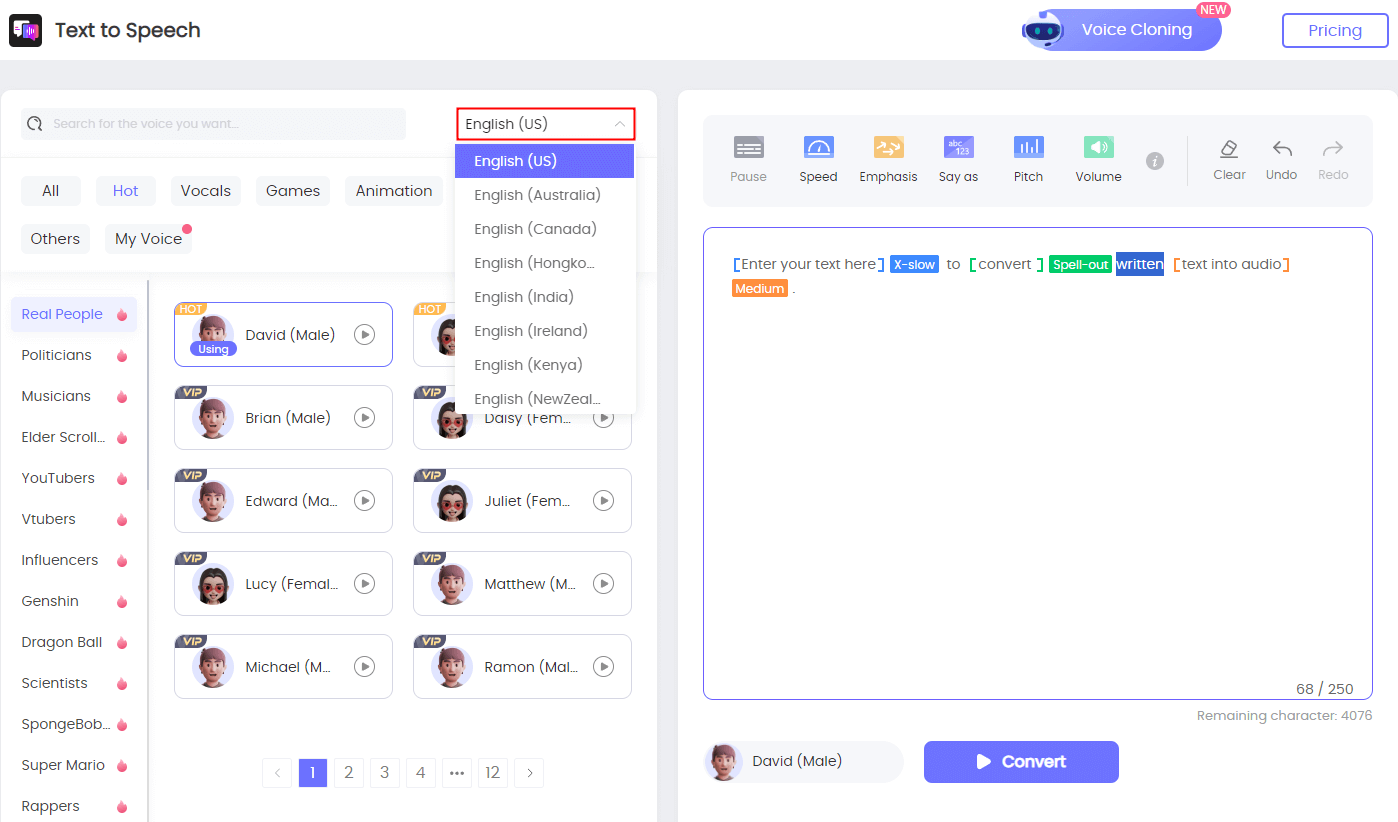Open the Volume control
Viewport: 1398px width, 822px height.
click(x=1097, y=158)
